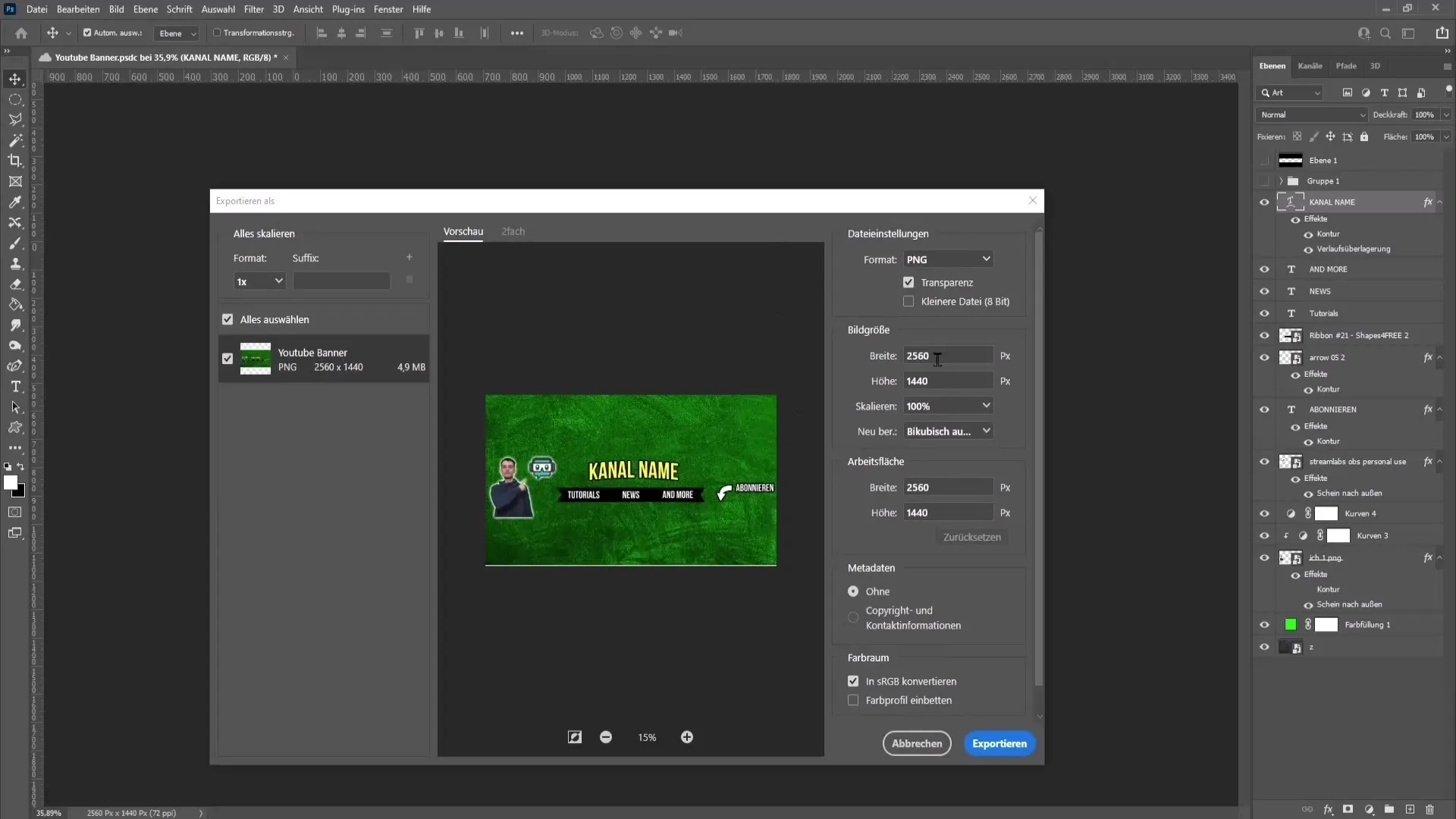
Task: Select the Elliptical Marquee tool
Action: tap(15, 99)
